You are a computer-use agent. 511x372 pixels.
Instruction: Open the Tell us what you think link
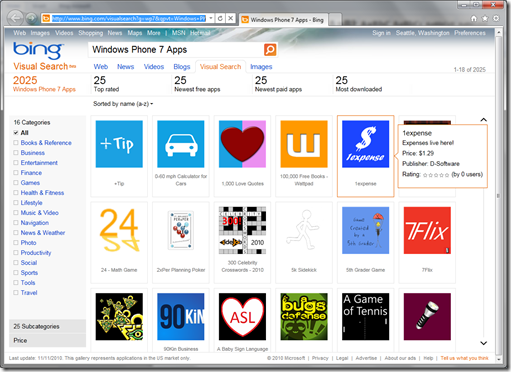tap(464, 358)
